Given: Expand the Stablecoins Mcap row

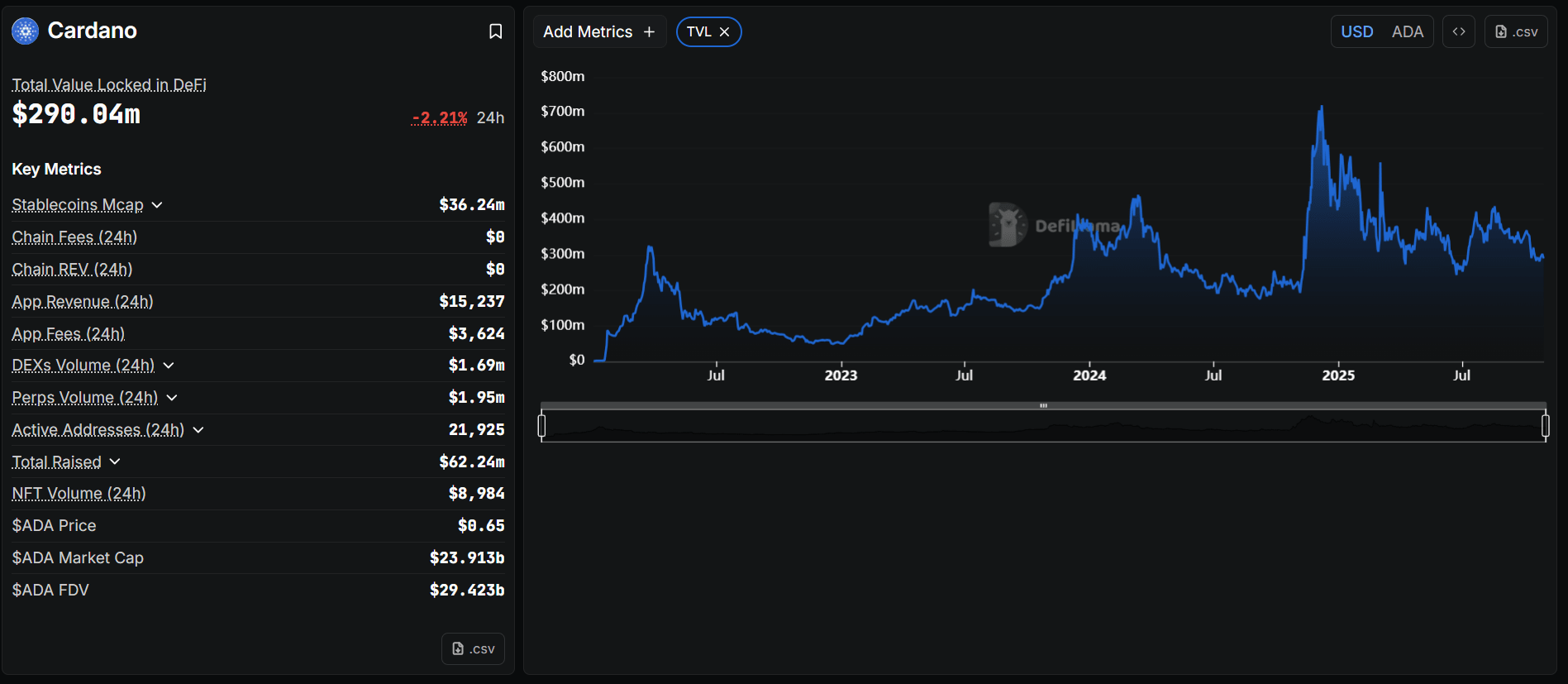Looking at the screenshot, I should click(157, 204).
